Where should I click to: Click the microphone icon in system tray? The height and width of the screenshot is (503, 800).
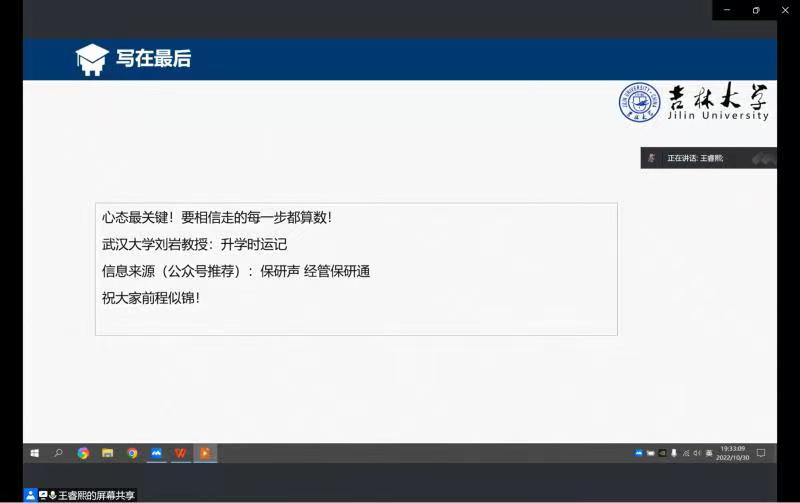[x=674, y=453]
